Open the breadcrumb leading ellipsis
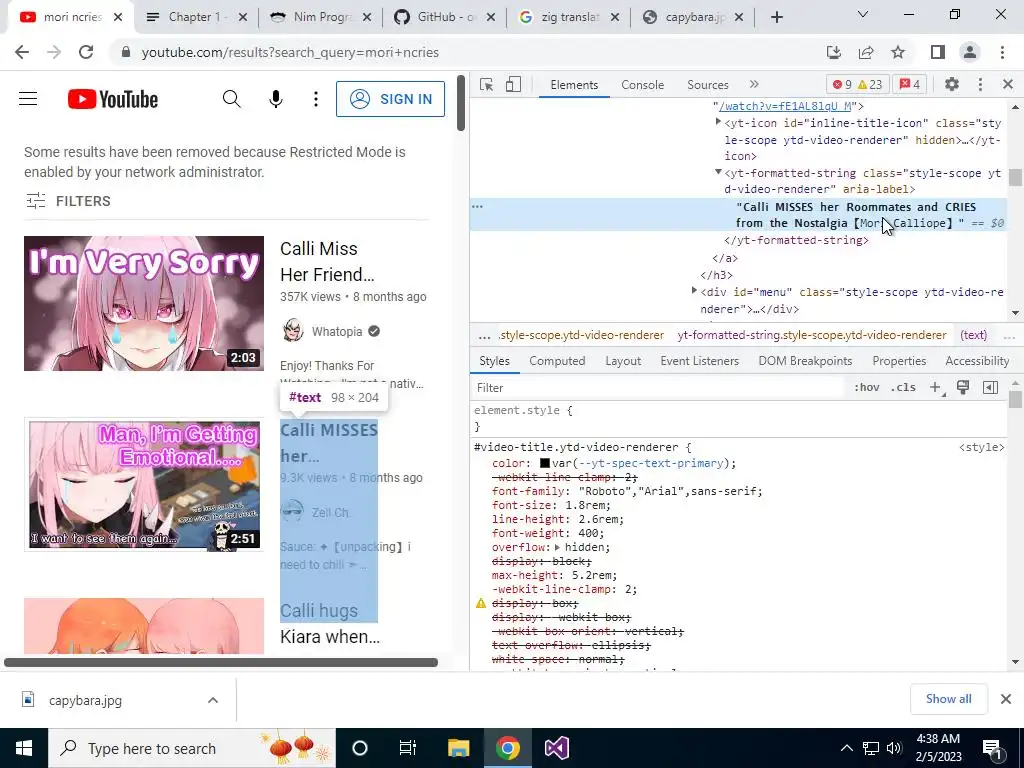The height and width of the screenshot is (768, 1024). point(484,336)
